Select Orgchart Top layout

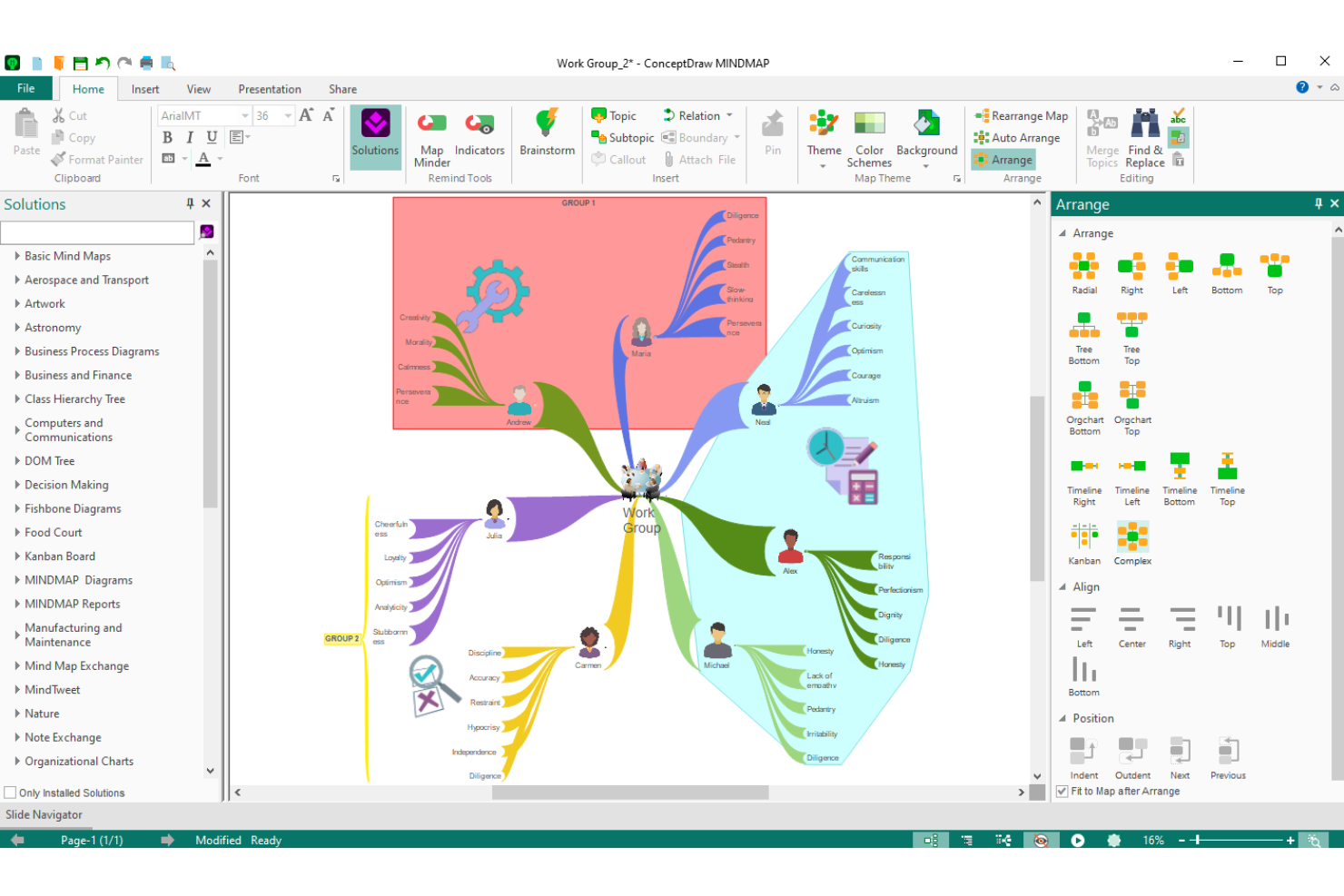(x=1132, y=409)
